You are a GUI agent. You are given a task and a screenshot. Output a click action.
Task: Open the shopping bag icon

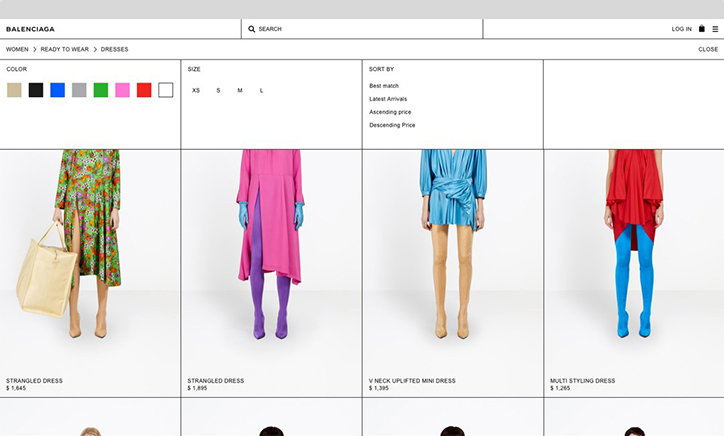click(x=701, y=29)
